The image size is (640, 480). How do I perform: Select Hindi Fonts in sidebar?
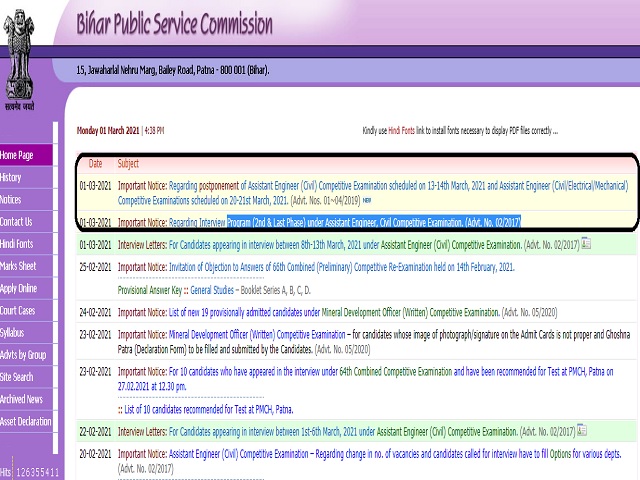pos(26,244)
